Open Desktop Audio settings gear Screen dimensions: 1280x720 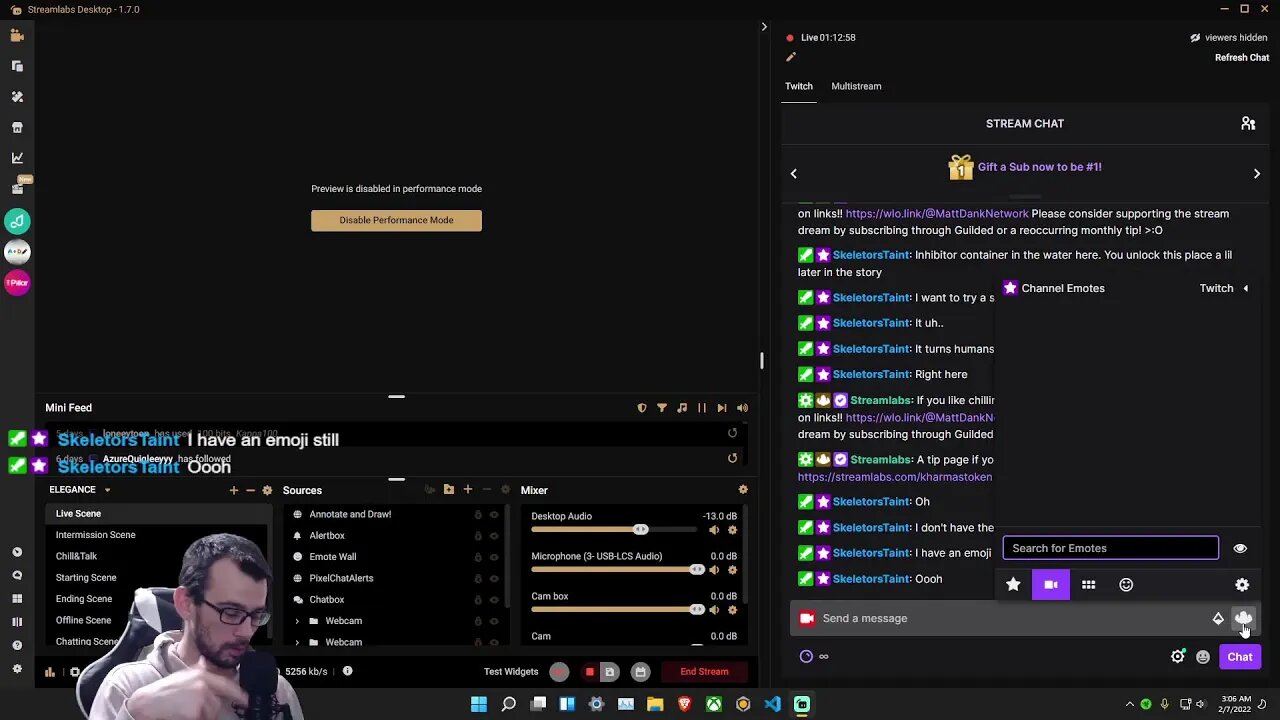(732, 530)
